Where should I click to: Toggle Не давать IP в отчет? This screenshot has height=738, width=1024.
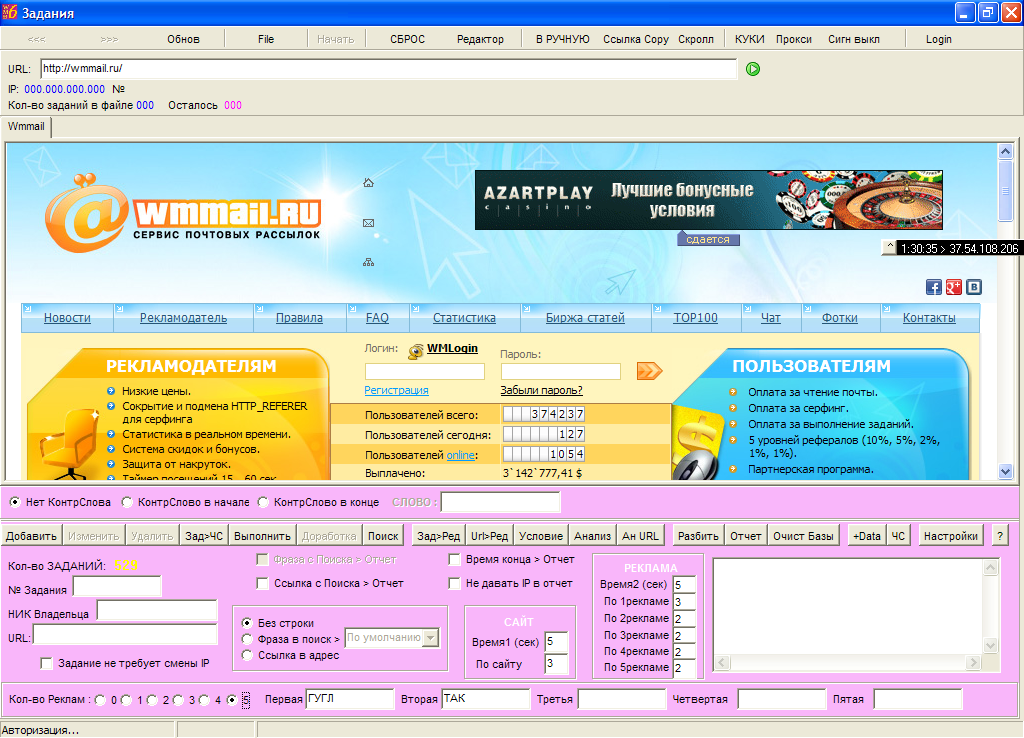(x=455, y=583)
